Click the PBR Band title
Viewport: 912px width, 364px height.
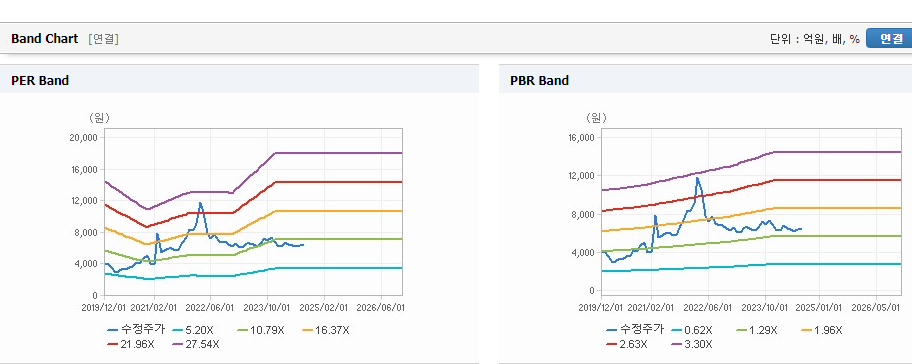[x=539, y=81]
